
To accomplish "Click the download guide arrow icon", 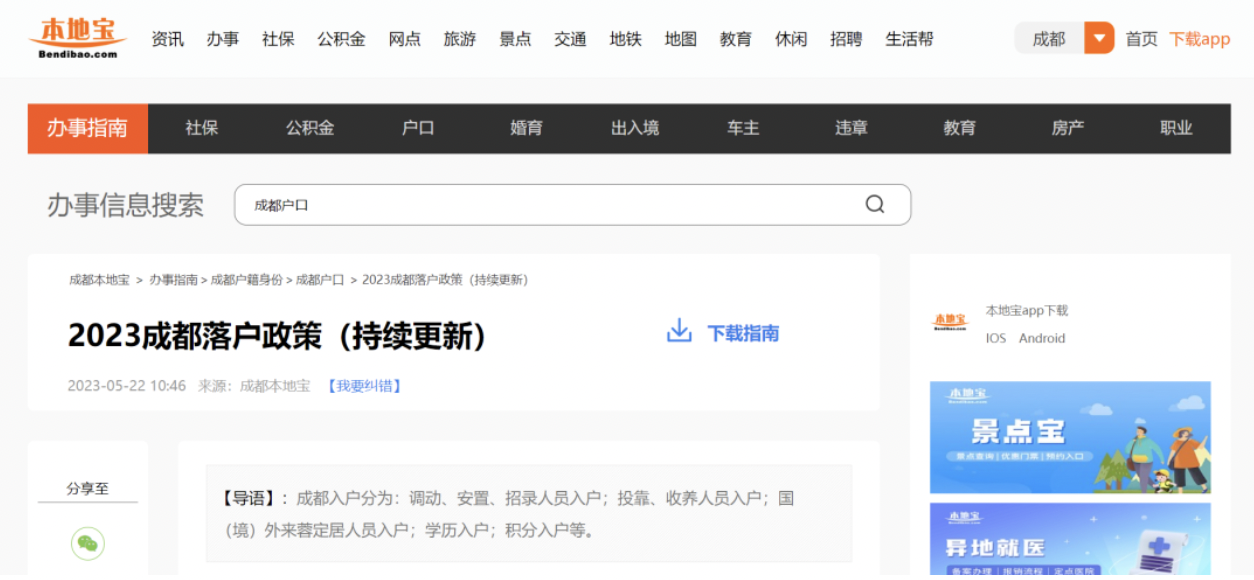I will coord(679,332).
